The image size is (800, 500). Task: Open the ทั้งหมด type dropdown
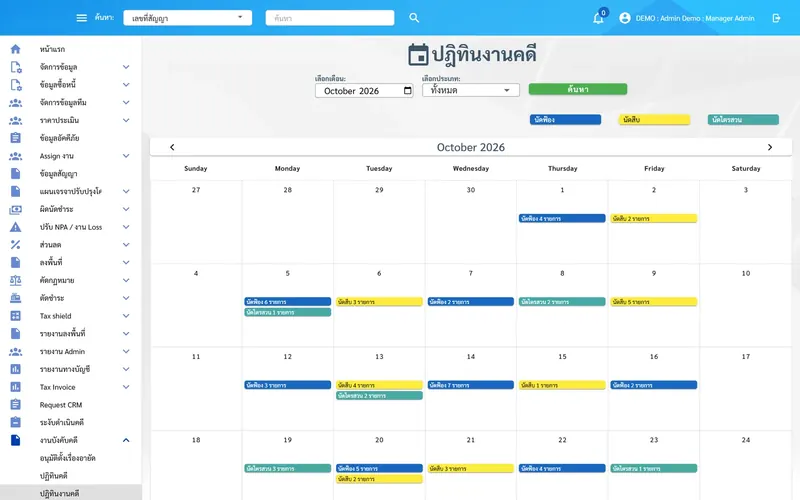471,90
